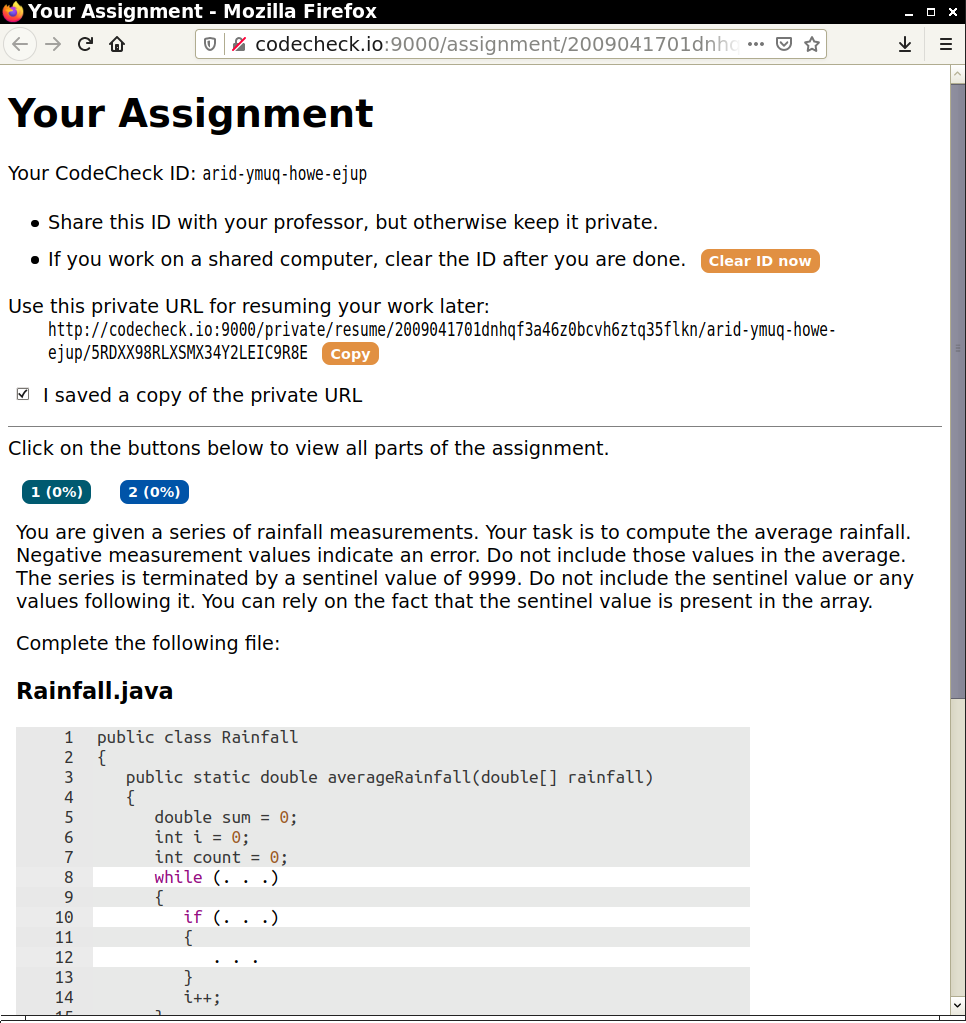The image size is (966, 1023).
Task: Bookmark this page with the star
Action: click(812, 44)
